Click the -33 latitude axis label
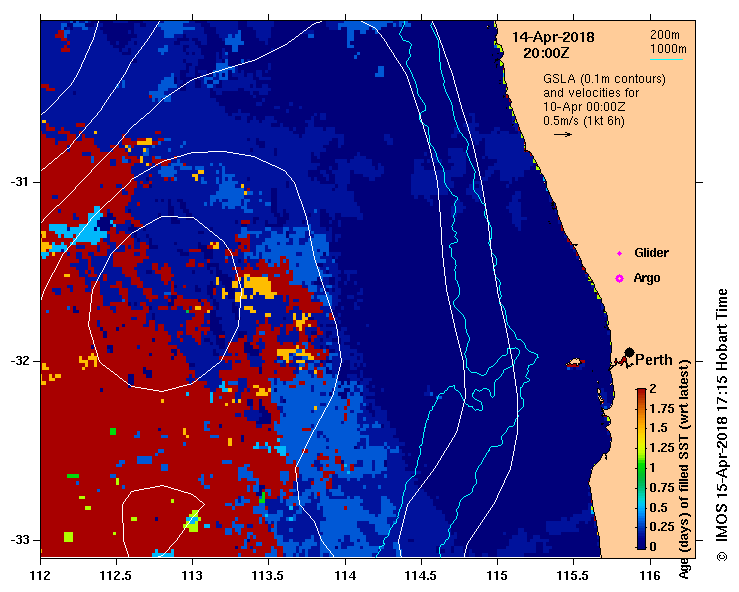Image resolution: width=739 pixels, height=592 pixels. [18, 540]
